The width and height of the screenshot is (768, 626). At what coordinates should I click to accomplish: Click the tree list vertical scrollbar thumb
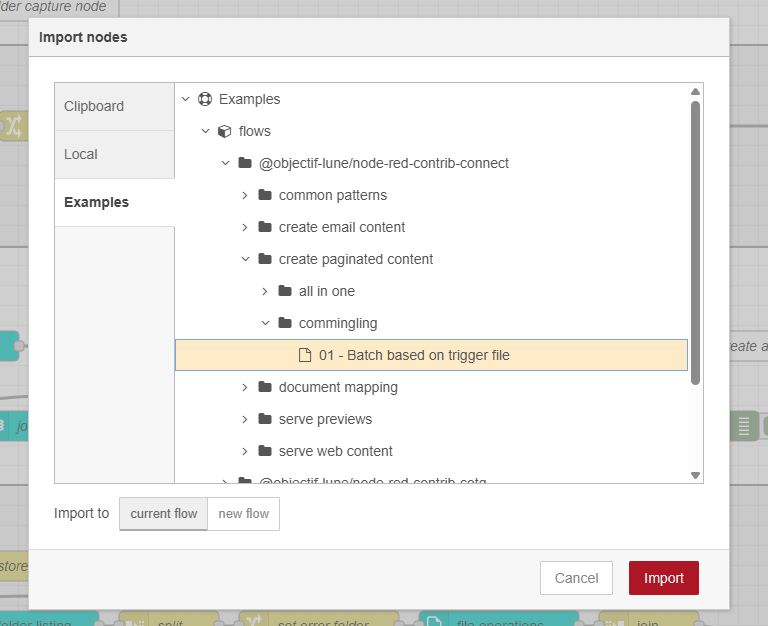(695, 240)
